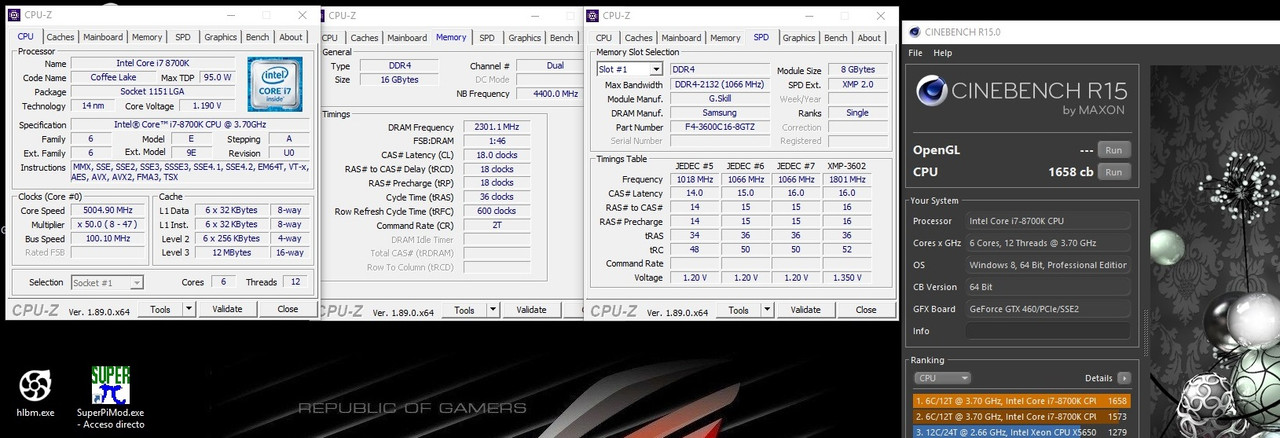Viewport: 1280px width, 438px height.
Task: Open Caches tab in the Memory window
Action: tap(365, 38)
